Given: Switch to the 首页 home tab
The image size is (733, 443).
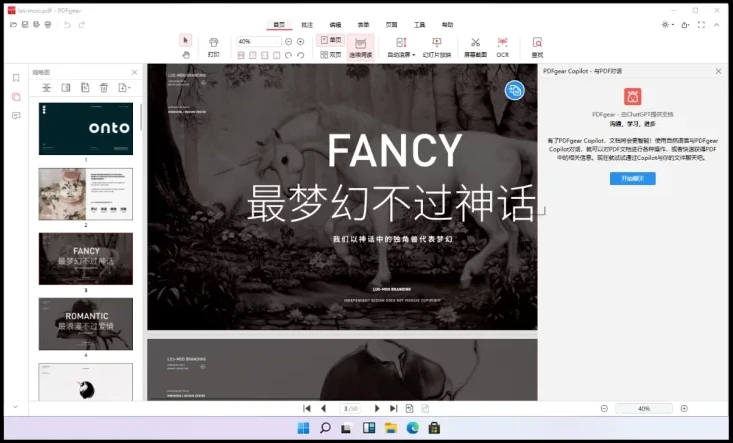Looking at the screenshot, I should [x=279, y=25].
